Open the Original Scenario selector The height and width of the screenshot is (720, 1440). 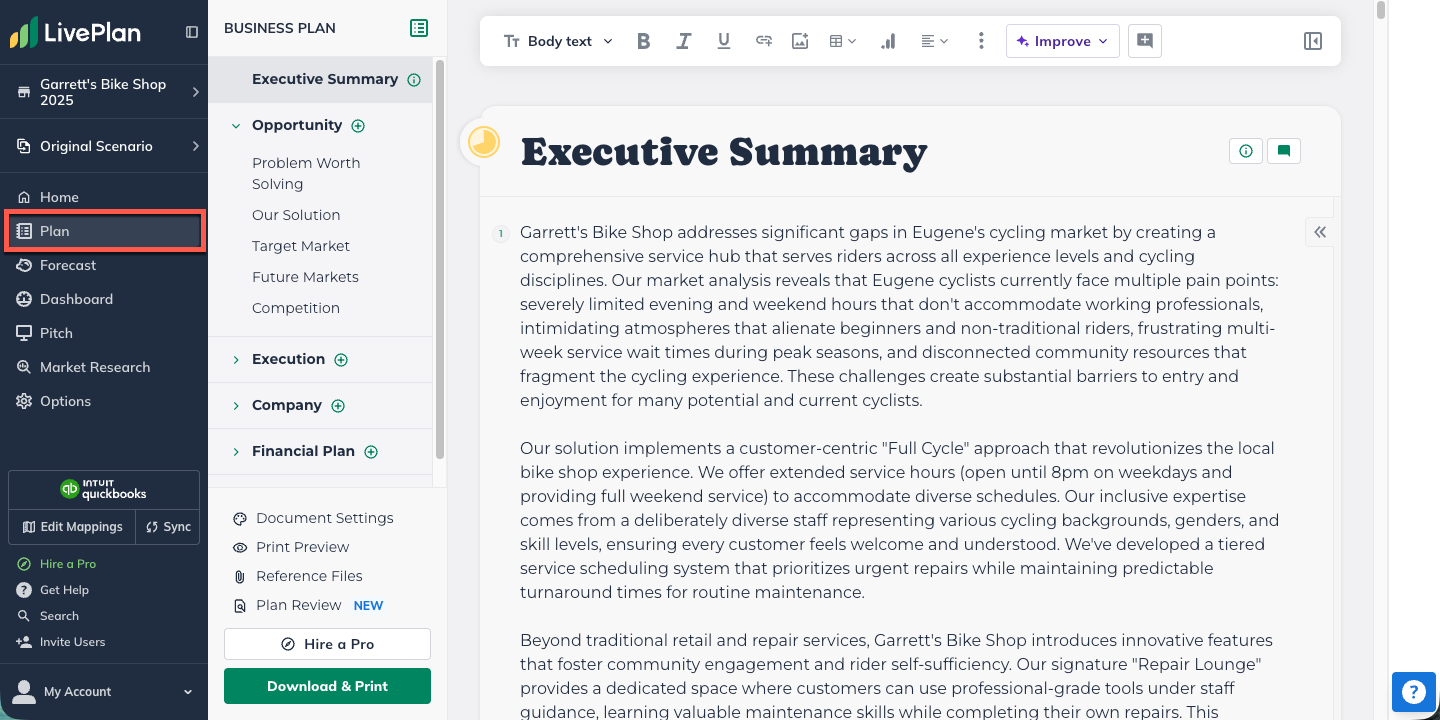104,146
